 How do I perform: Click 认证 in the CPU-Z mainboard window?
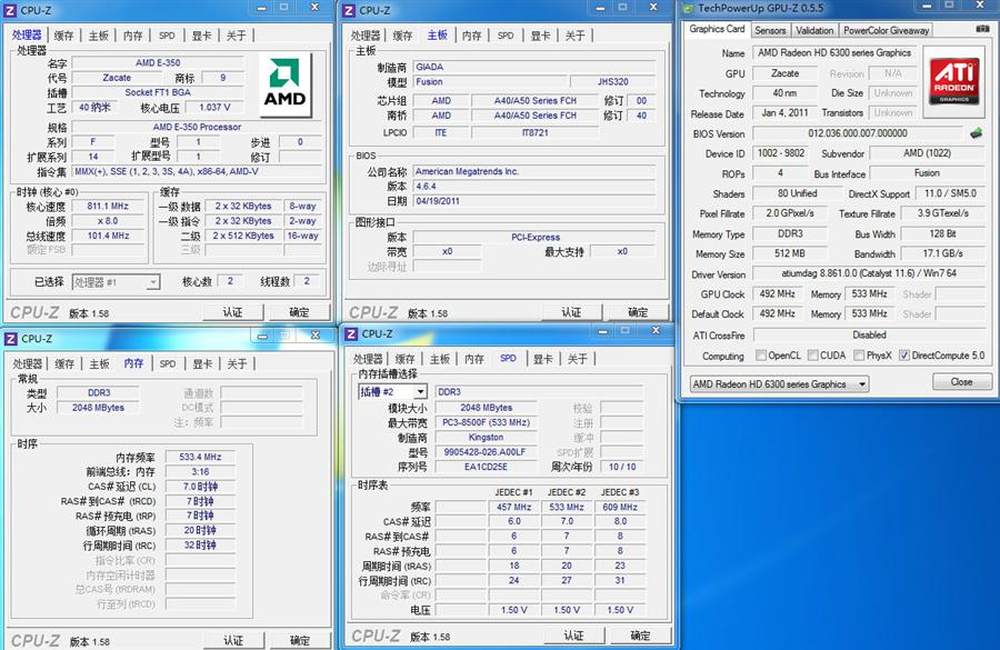click(x=571, y=313)
